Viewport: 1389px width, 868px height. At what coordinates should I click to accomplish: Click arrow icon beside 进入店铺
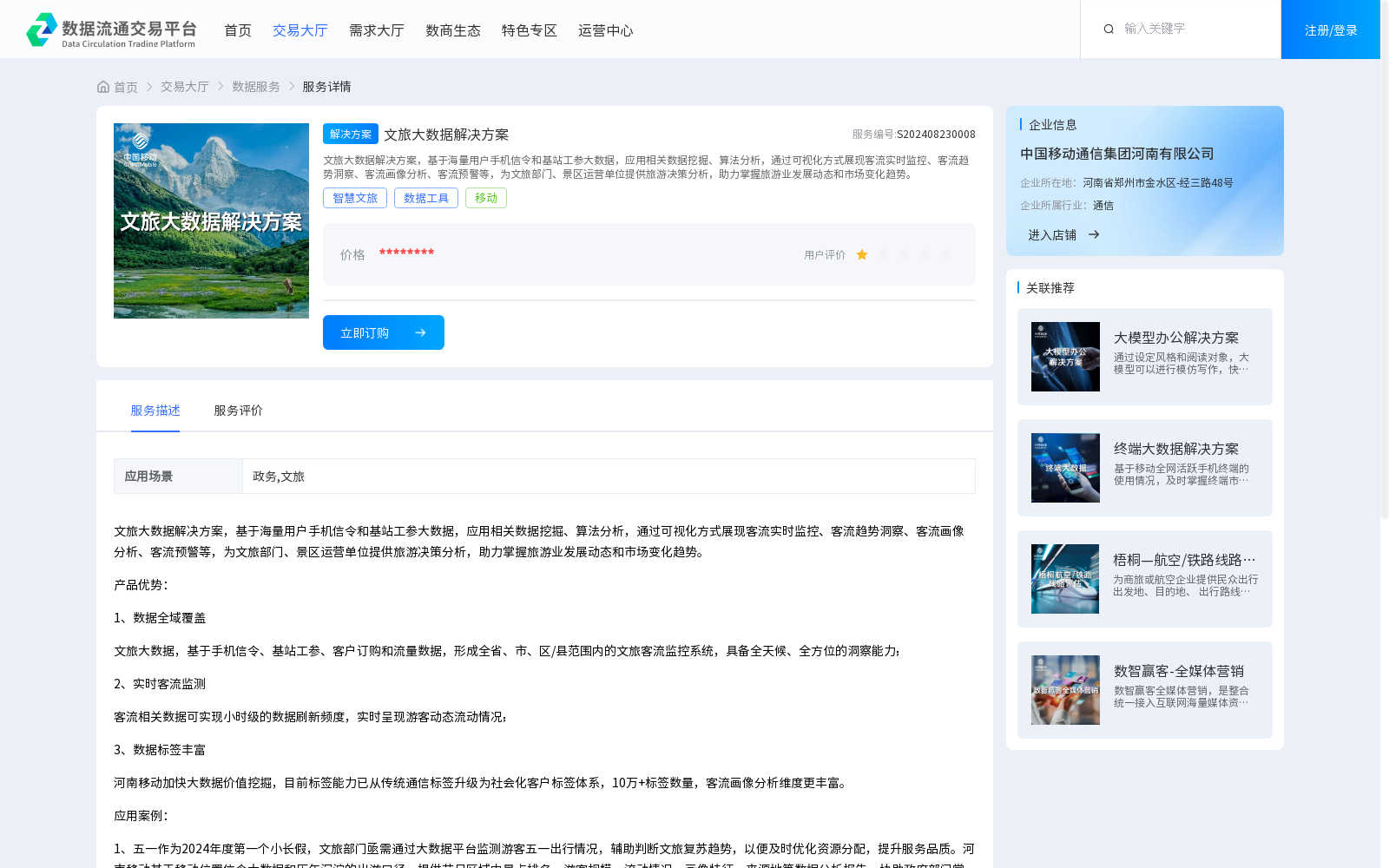pos(1094,234)
